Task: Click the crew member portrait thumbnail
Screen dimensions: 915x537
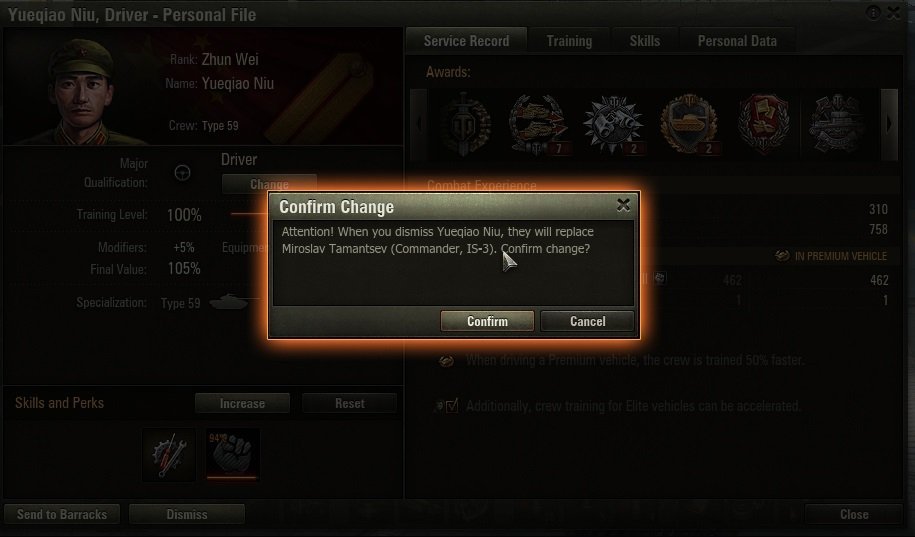Action: 82,90
